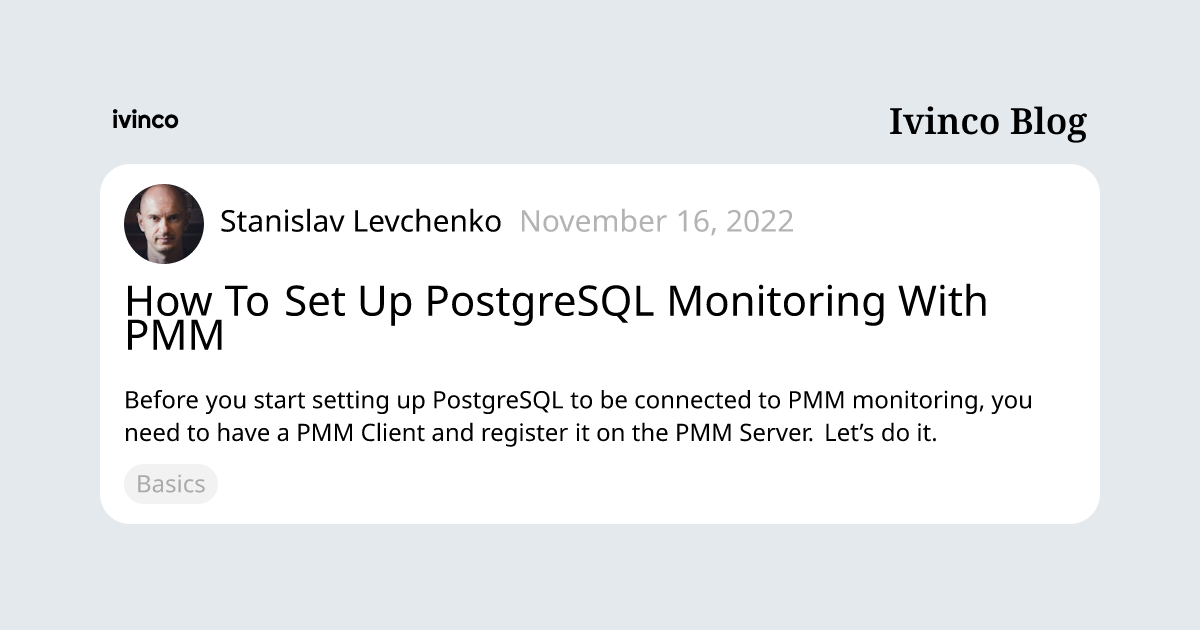Open the PostgreSQL Monitoring article title

tap(556, 319)
